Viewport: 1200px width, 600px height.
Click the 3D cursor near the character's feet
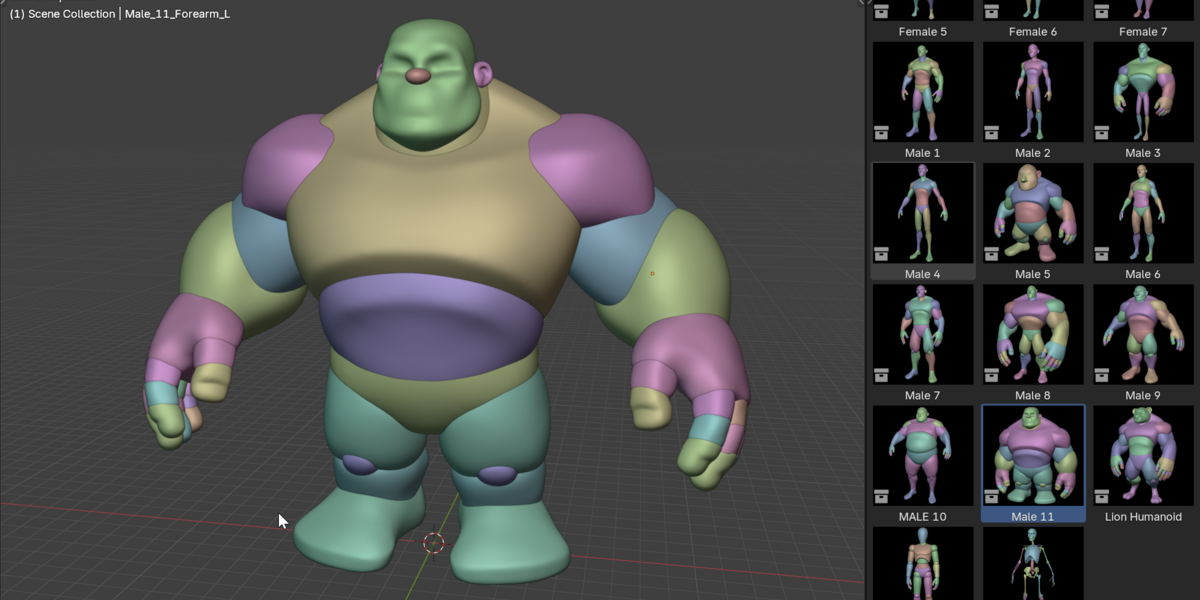pyautogui.click(x=433, y=543)
